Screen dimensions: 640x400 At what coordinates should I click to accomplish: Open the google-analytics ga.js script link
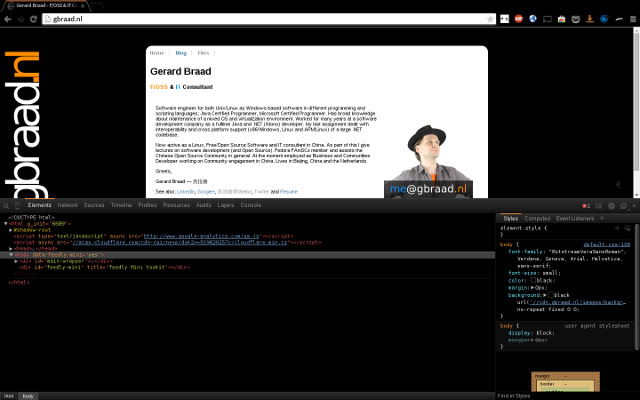click(x=201, y=236)
